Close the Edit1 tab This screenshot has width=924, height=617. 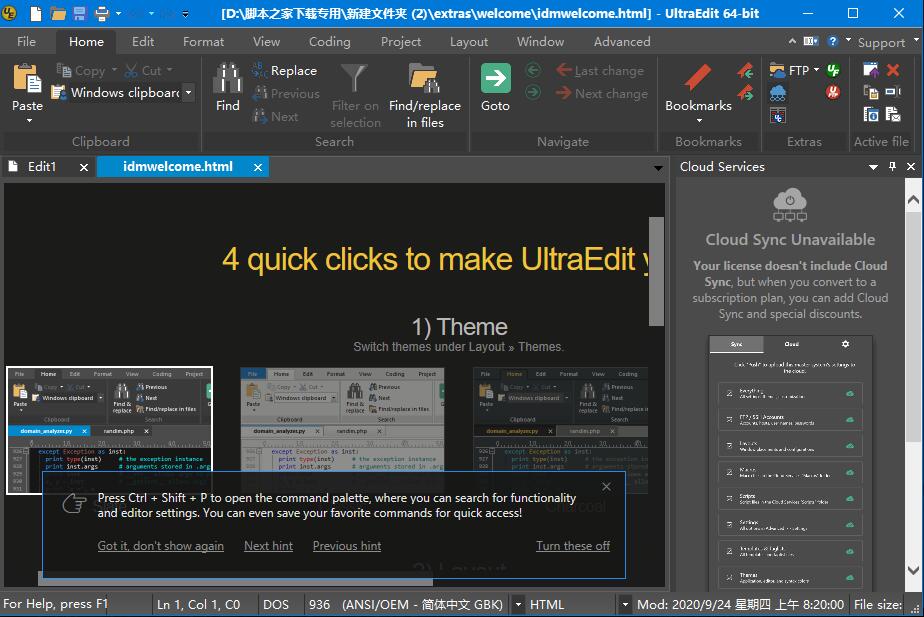coord(84,167)
